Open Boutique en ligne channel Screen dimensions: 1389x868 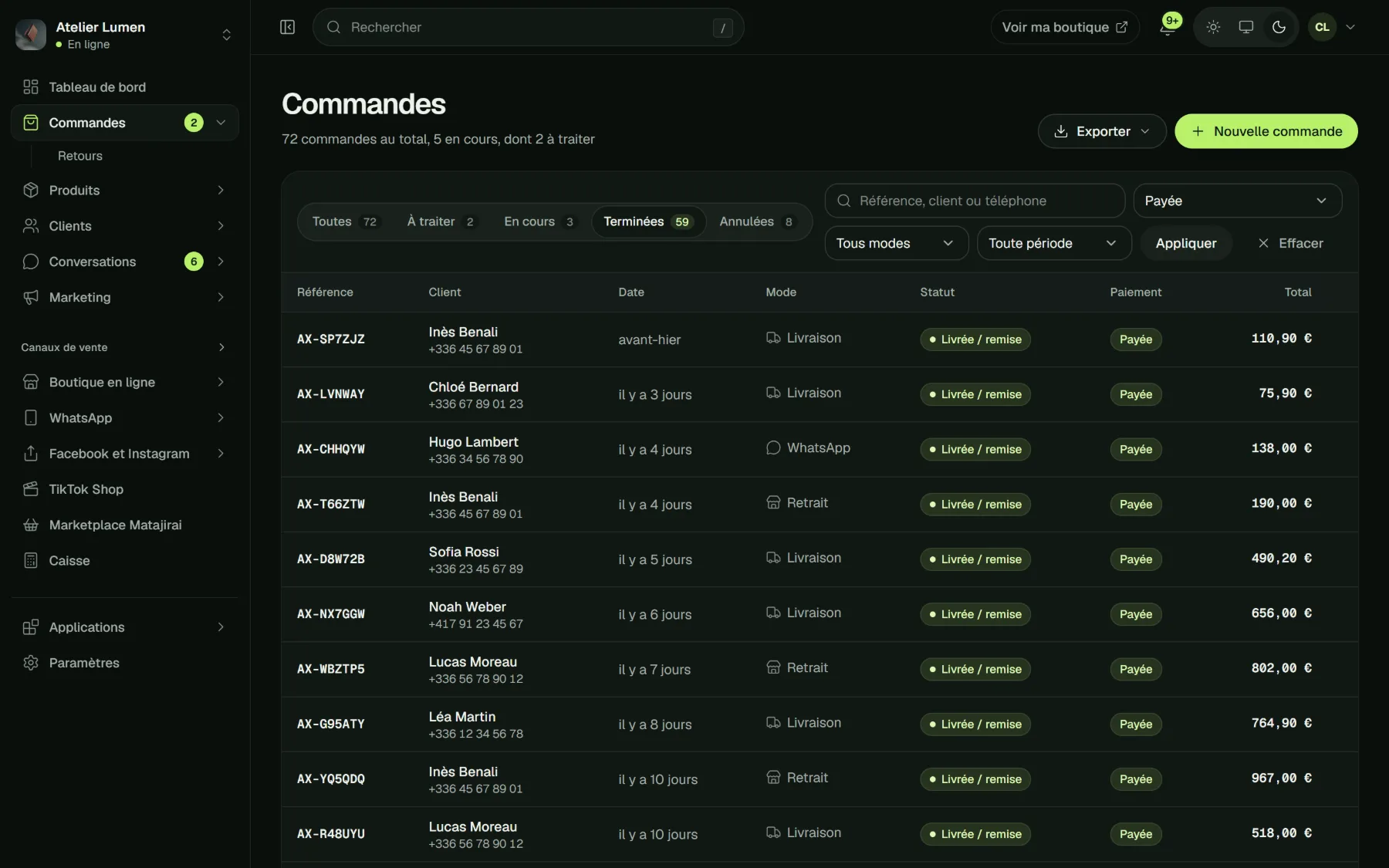[x=125, y=382]
